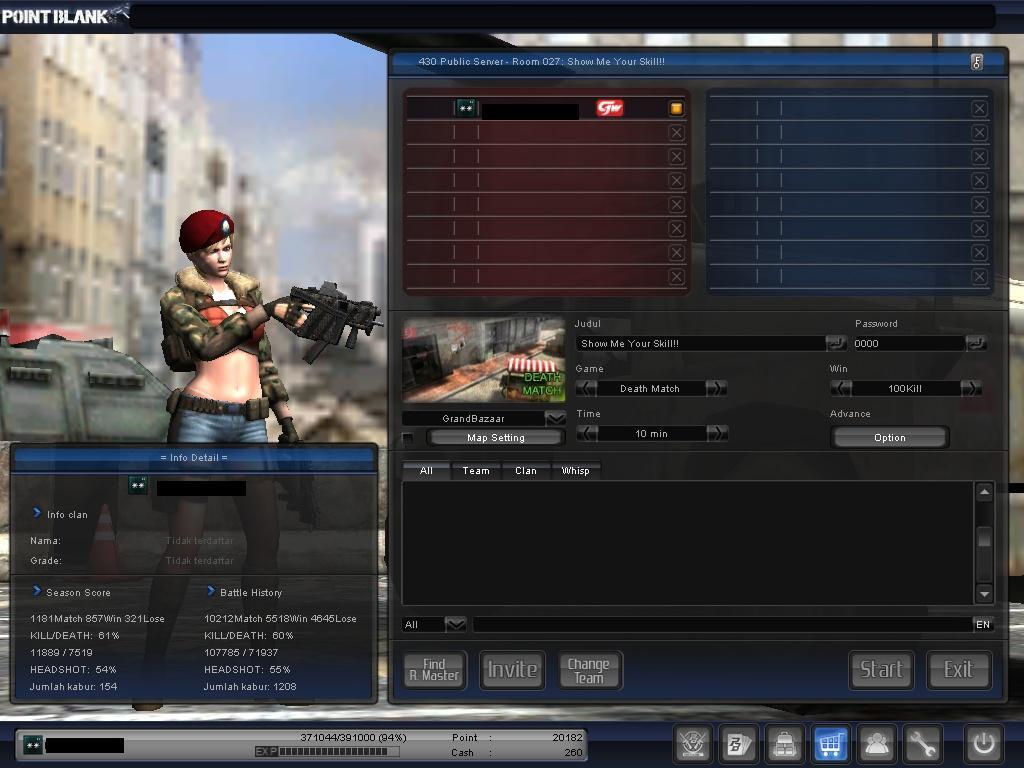Close the third red team slot
1024x768 pixels.
point(676,157)
